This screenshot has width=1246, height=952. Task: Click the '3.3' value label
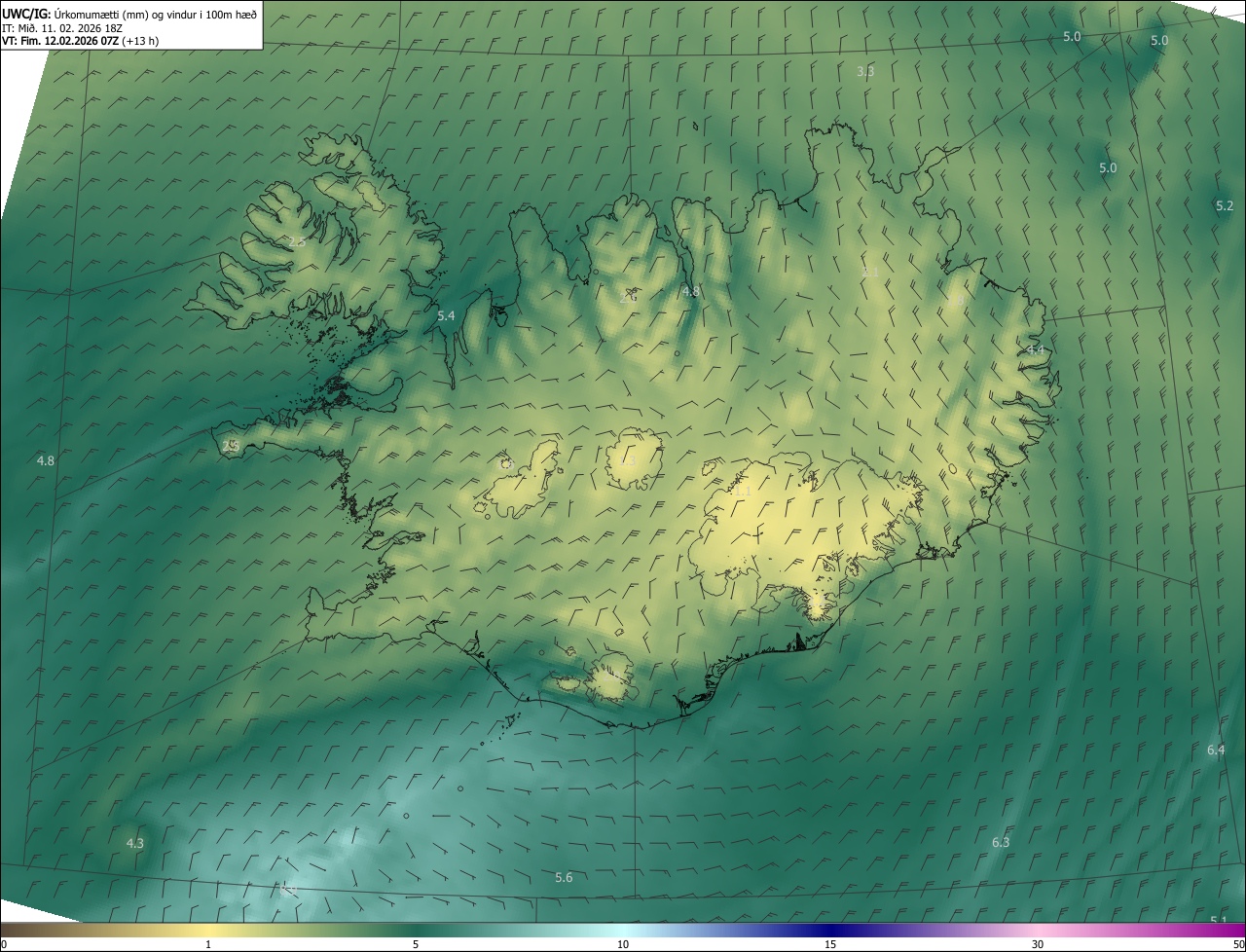click(x=865, y=71)
